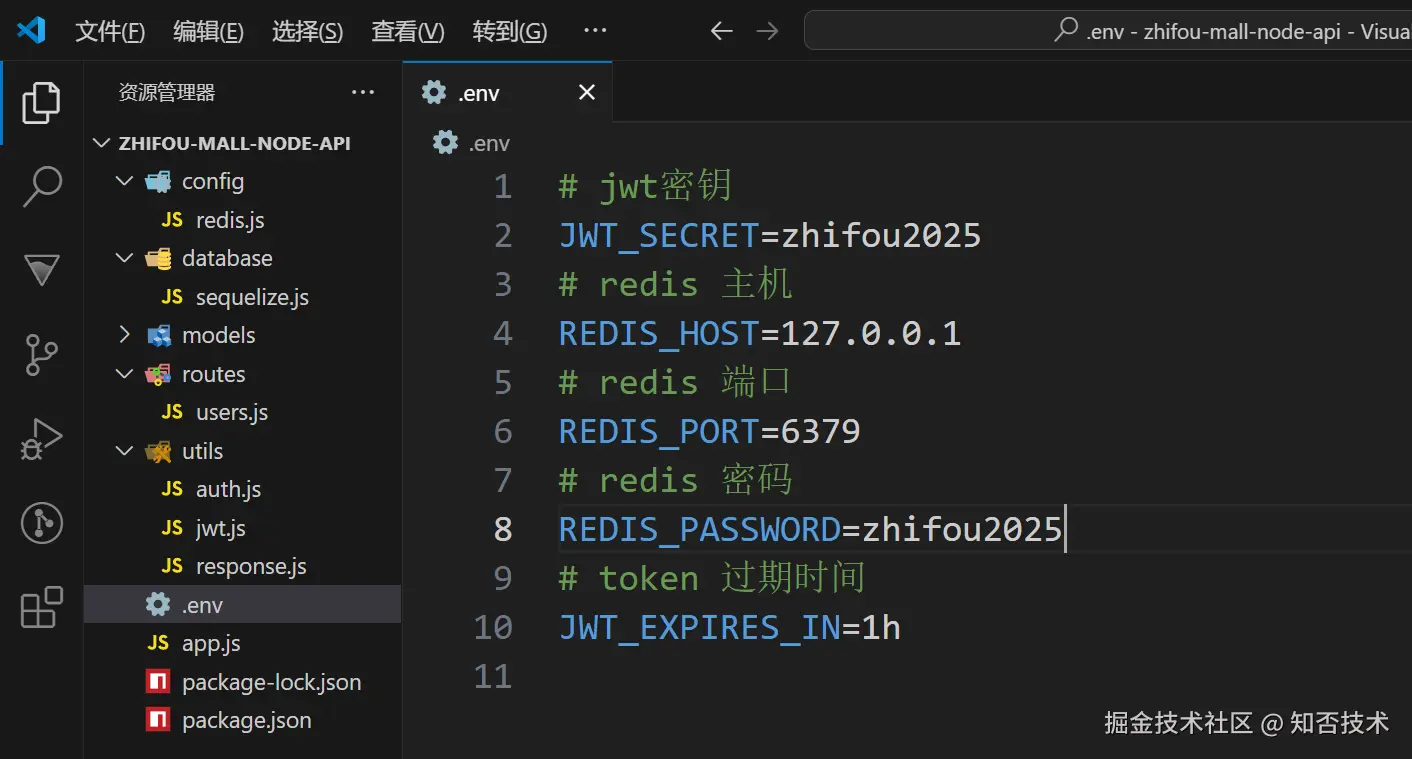Click the utils folder icon
Viewport: 1412px width, 759px height.
click(x=158, y=451)
